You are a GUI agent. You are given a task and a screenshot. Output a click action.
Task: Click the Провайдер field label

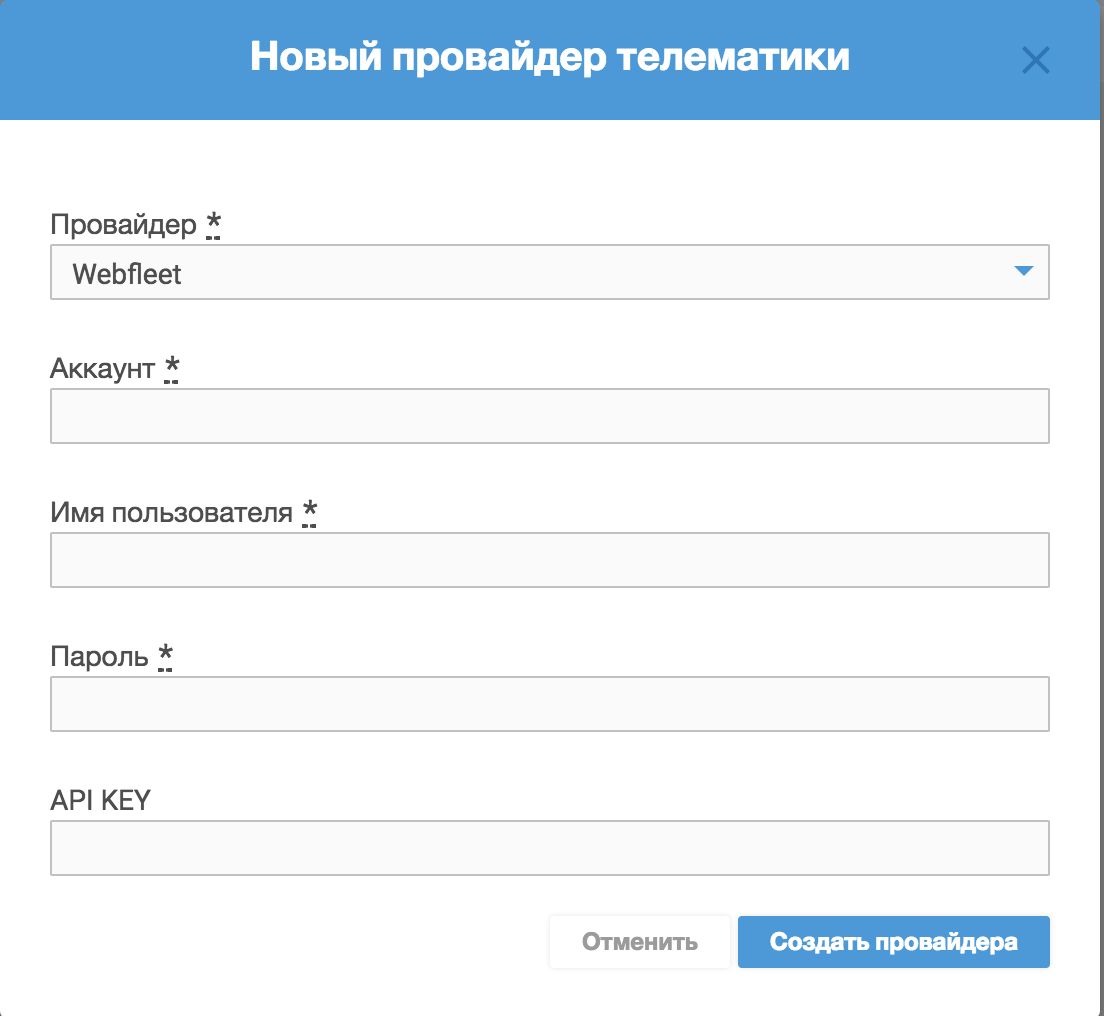[124, 225]
